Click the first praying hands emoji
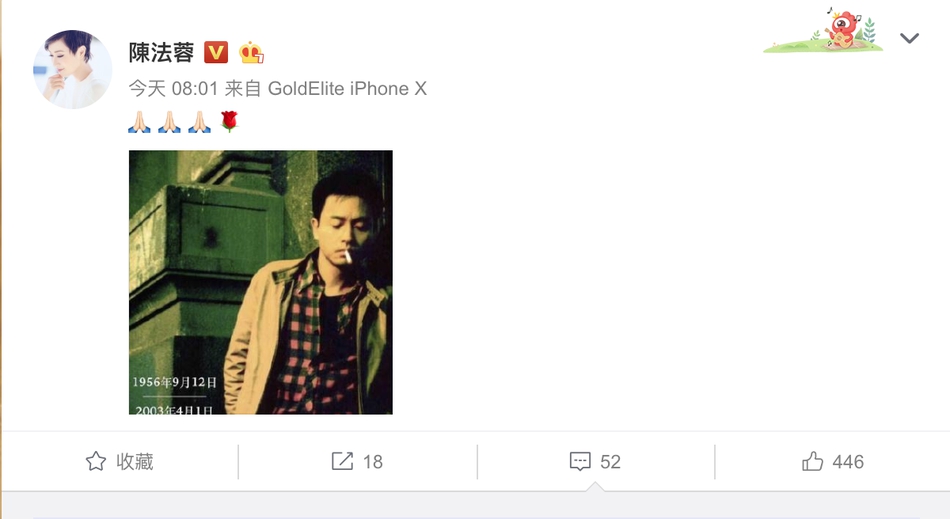Image resolution: width=950 pixels, height=519 pixels. point(139,122)
